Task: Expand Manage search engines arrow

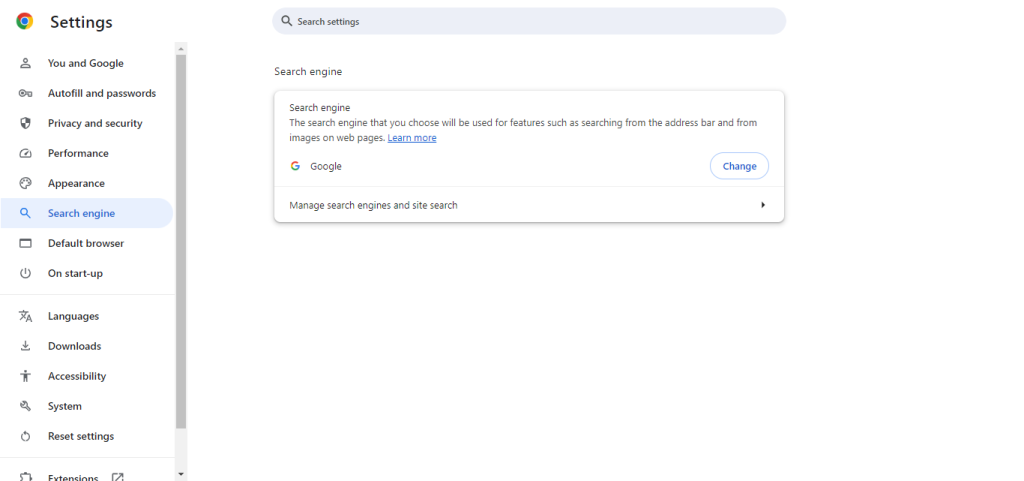Action: click(763, 205)
